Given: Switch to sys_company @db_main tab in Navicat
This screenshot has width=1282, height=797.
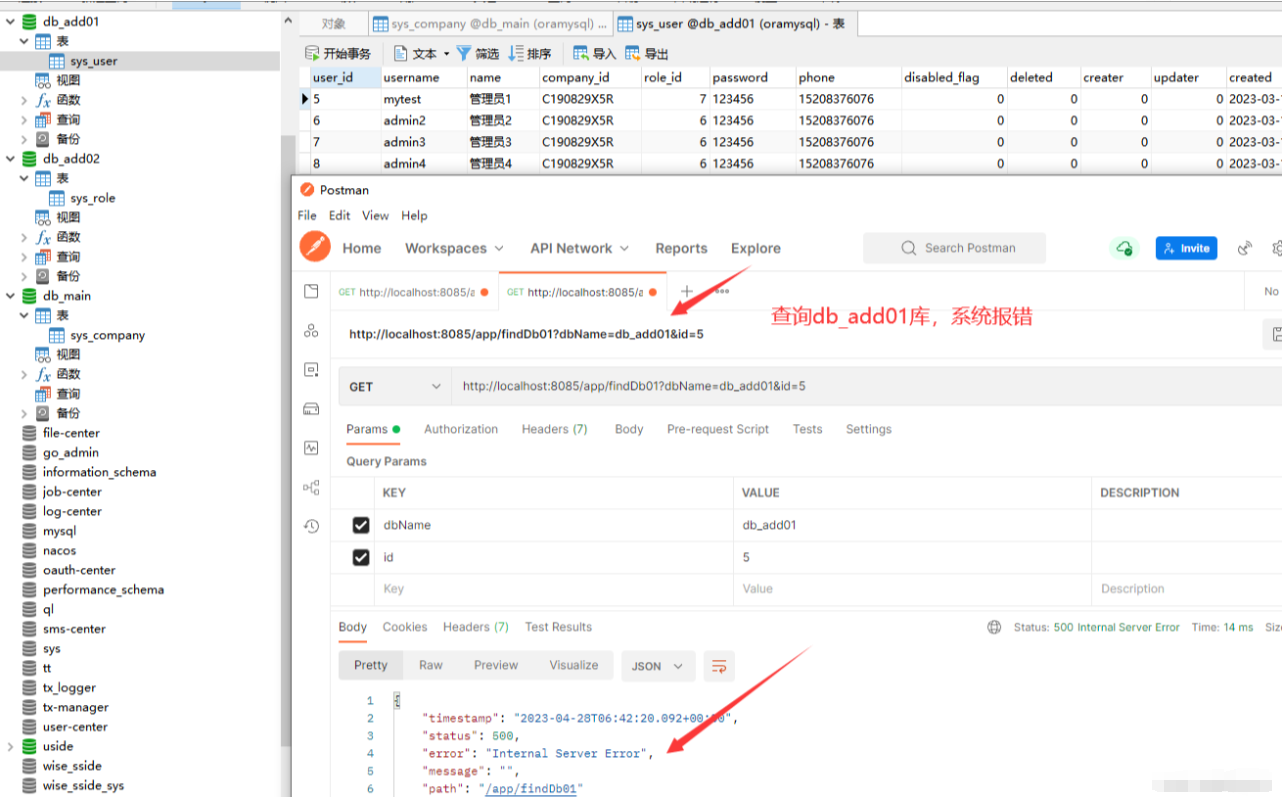Looking at the screenshot, I should 490,24.
